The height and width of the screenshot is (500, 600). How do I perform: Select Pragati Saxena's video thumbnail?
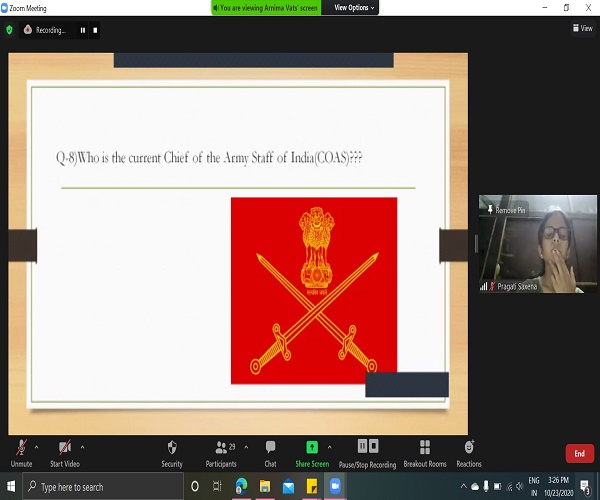pyautogui.click(x=537, y=244)
